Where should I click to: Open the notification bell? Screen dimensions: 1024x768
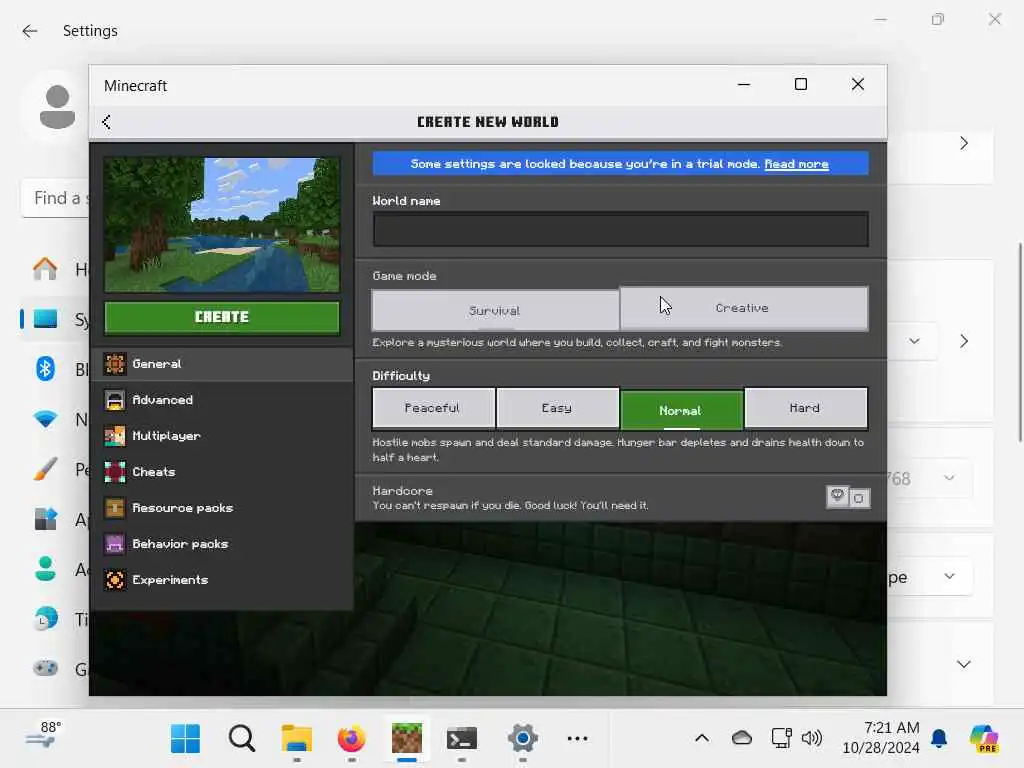939,738
